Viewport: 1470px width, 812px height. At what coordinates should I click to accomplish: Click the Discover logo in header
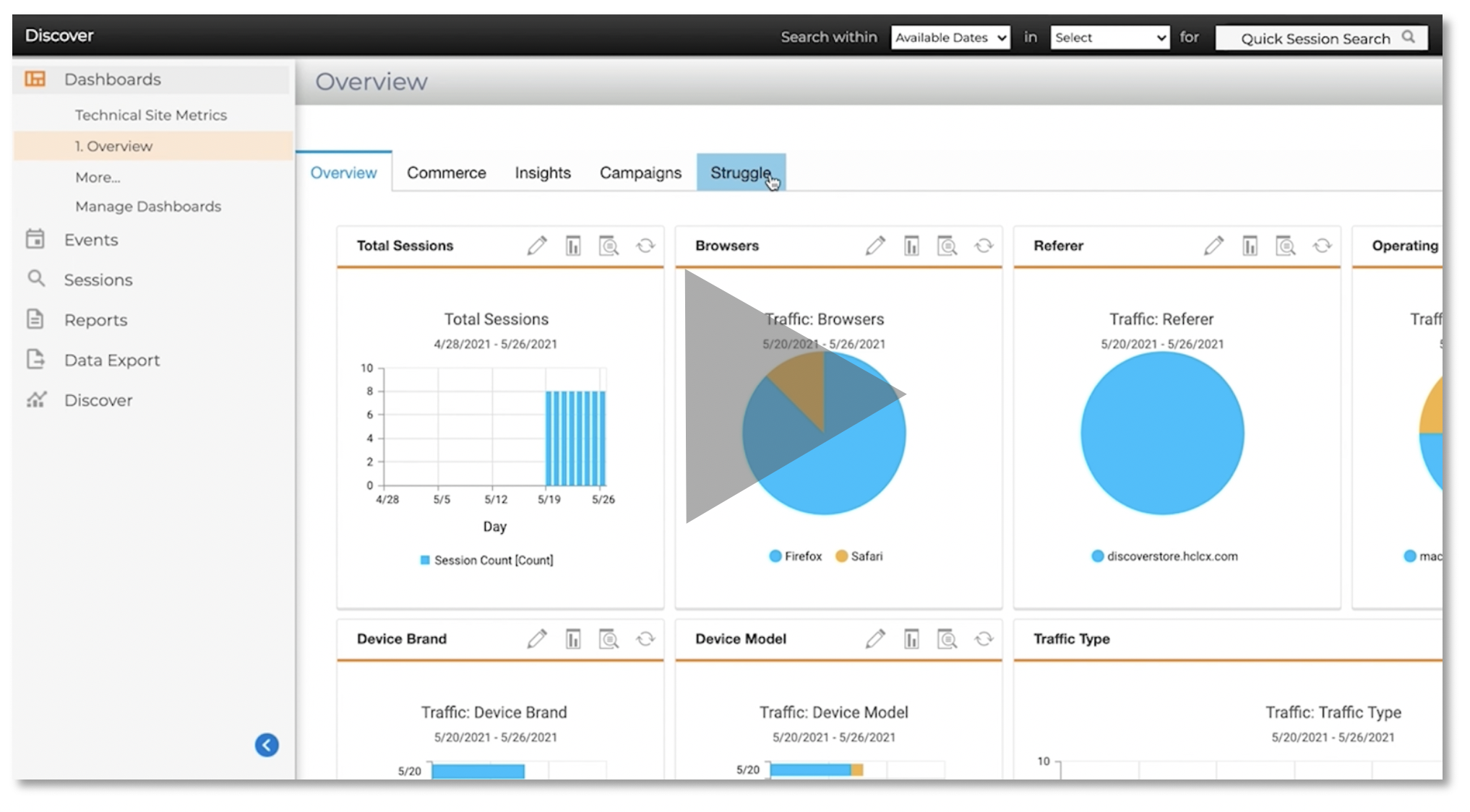coord(59,35)
